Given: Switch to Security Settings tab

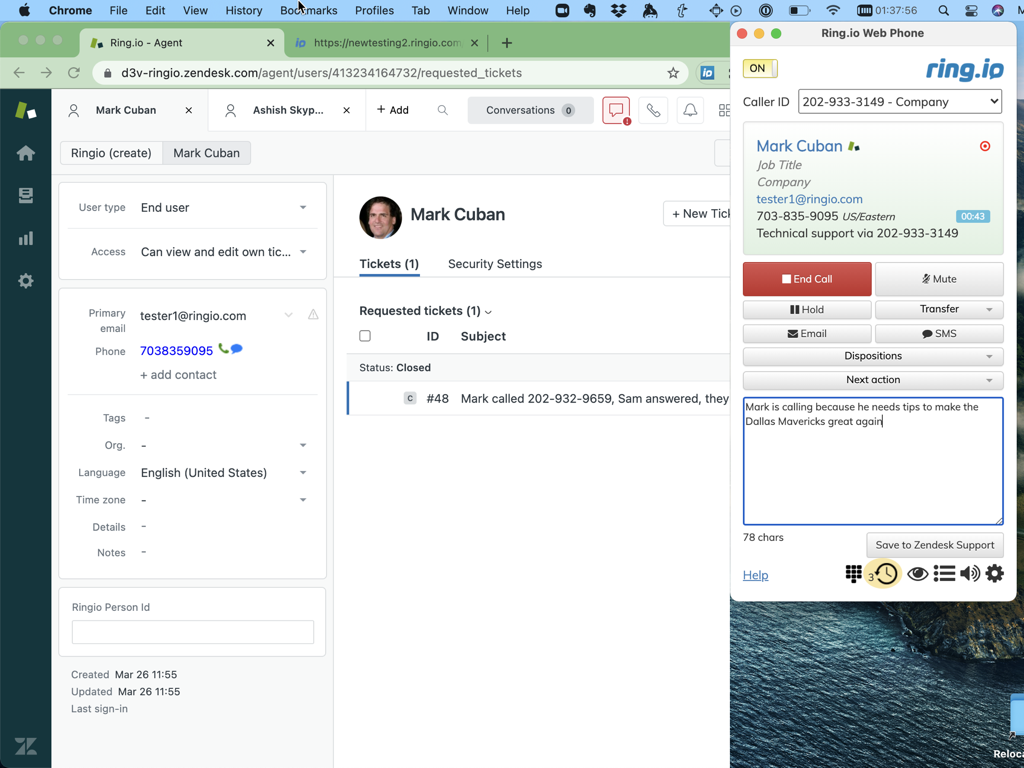Looking at the screenshot, I should coord(494,264).
